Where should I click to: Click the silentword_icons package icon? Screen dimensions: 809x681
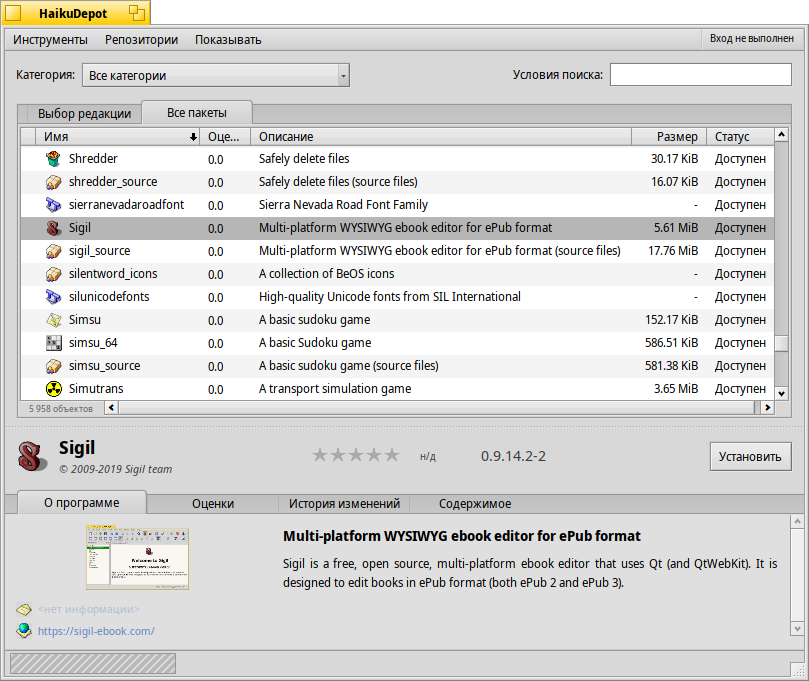[x=53, y=274]
